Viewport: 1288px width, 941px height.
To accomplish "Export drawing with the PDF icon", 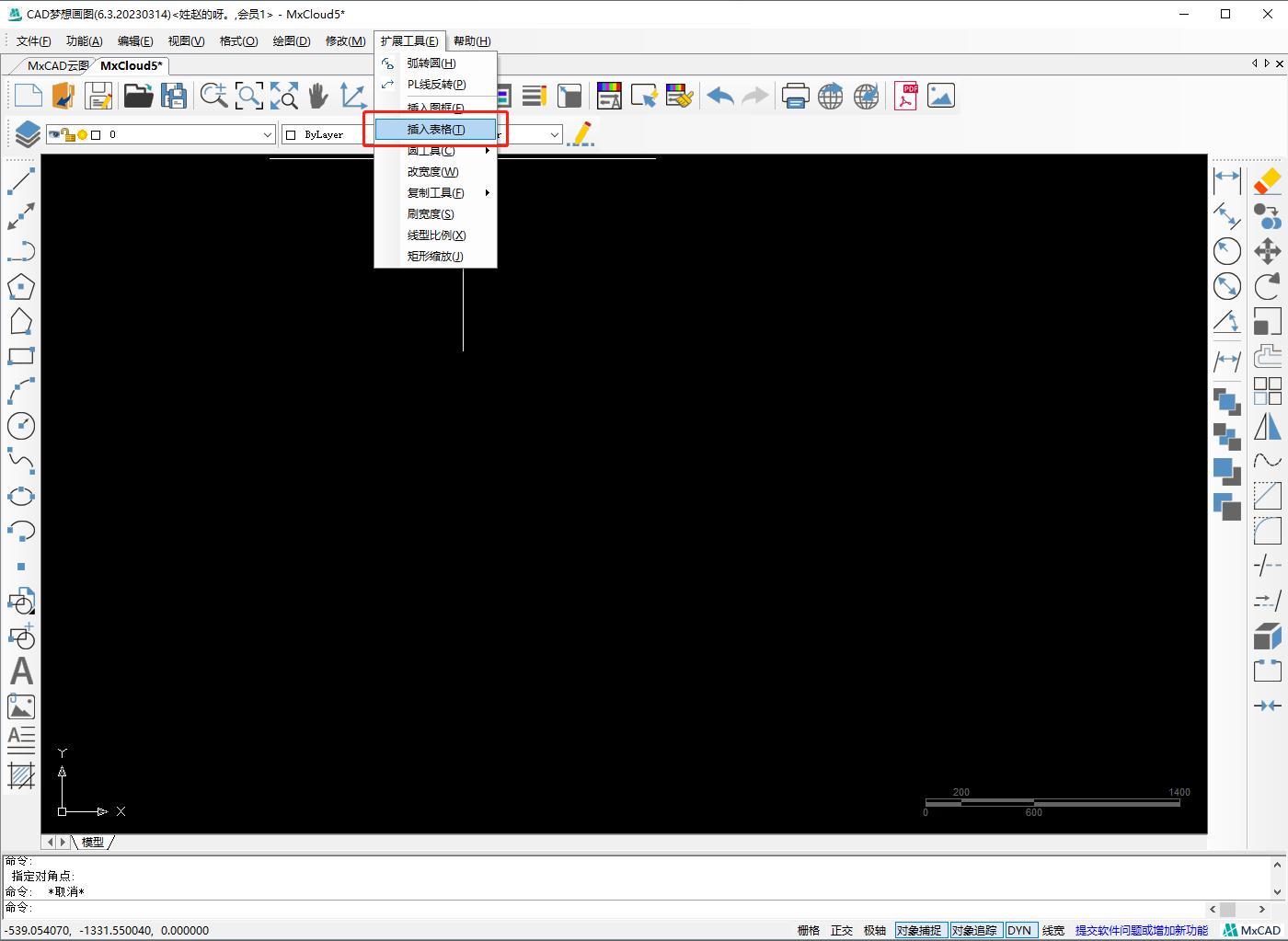I will tap(906, 96).
